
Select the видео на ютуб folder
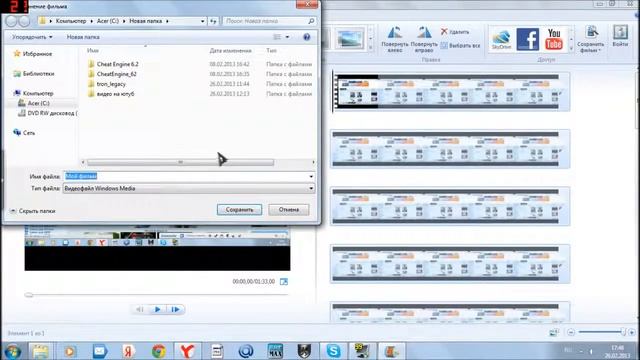click(x=111, y=94)
